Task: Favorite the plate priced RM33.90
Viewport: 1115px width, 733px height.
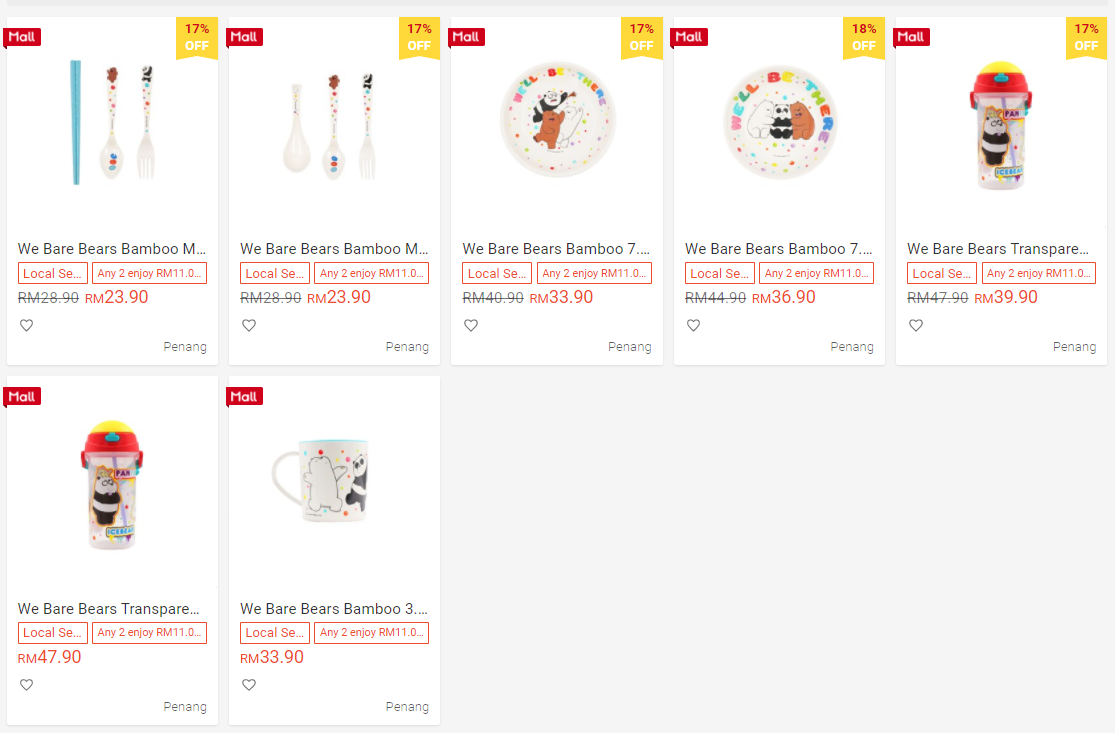Action: (471, 325)
